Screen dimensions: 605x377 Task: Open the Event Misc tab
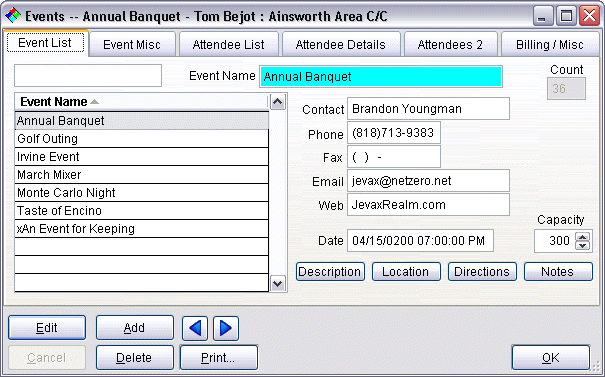(132, 44)
